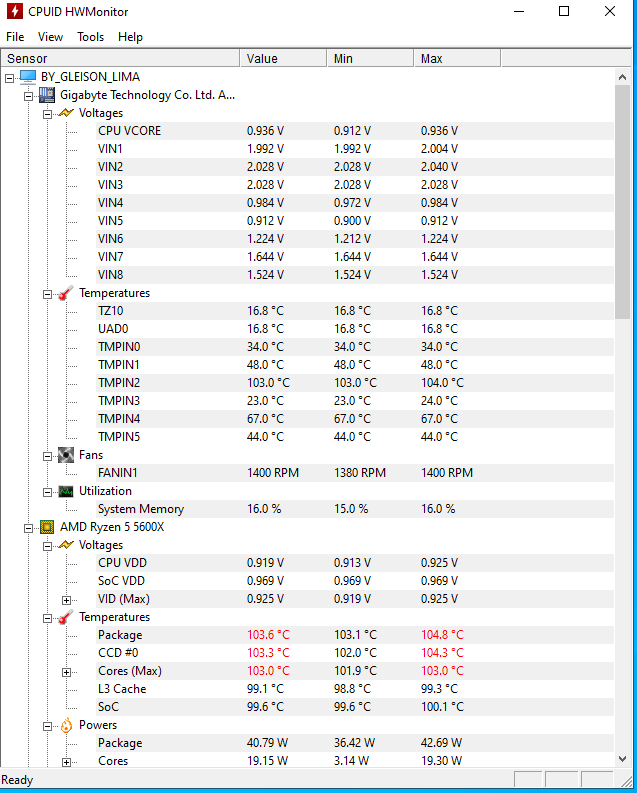Click the lightning icon for Ryzen Voltages
The width and height of the screenshot is (637, 793).
66,545
